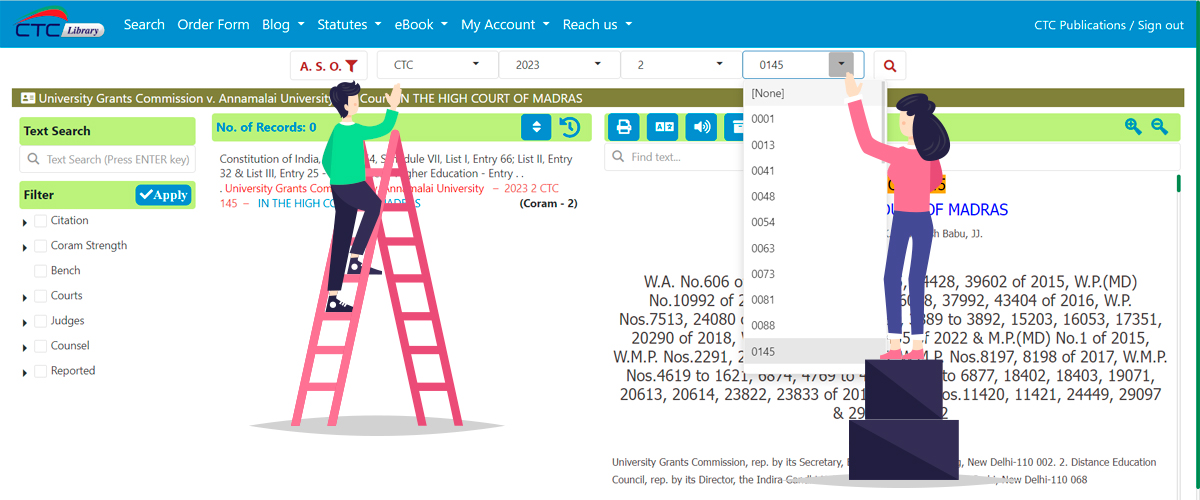Viewport: 1200px width, 500px height.
Task: Select page 0145 in dropdown list
Action: (814, 351)
